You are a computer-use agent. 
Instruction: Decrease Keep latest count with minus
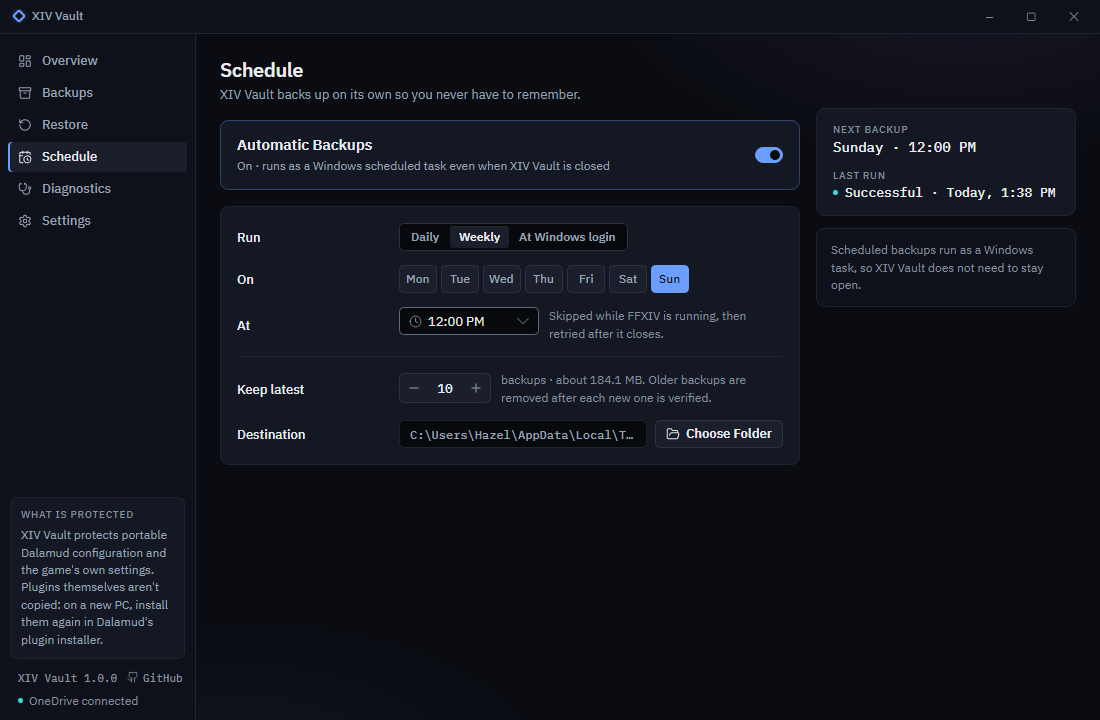click(414, 388)
